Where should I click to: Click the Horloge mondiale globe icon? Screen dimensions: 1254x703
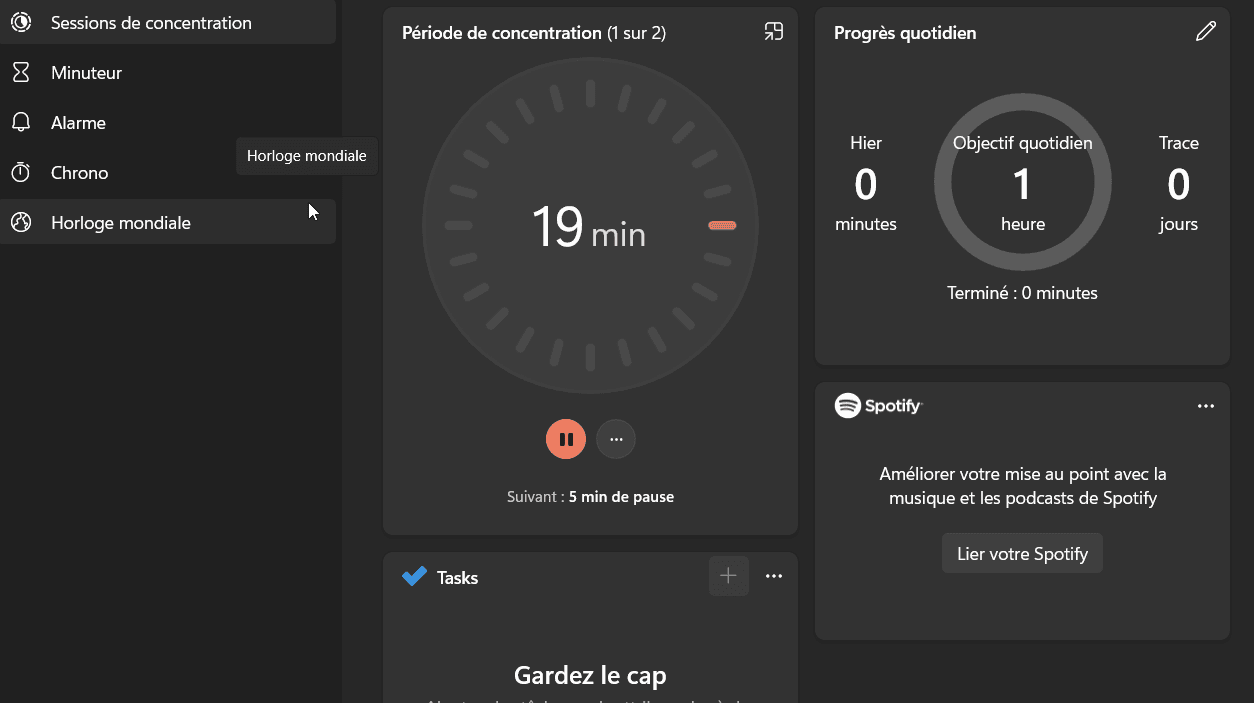[x=21, y=222]
